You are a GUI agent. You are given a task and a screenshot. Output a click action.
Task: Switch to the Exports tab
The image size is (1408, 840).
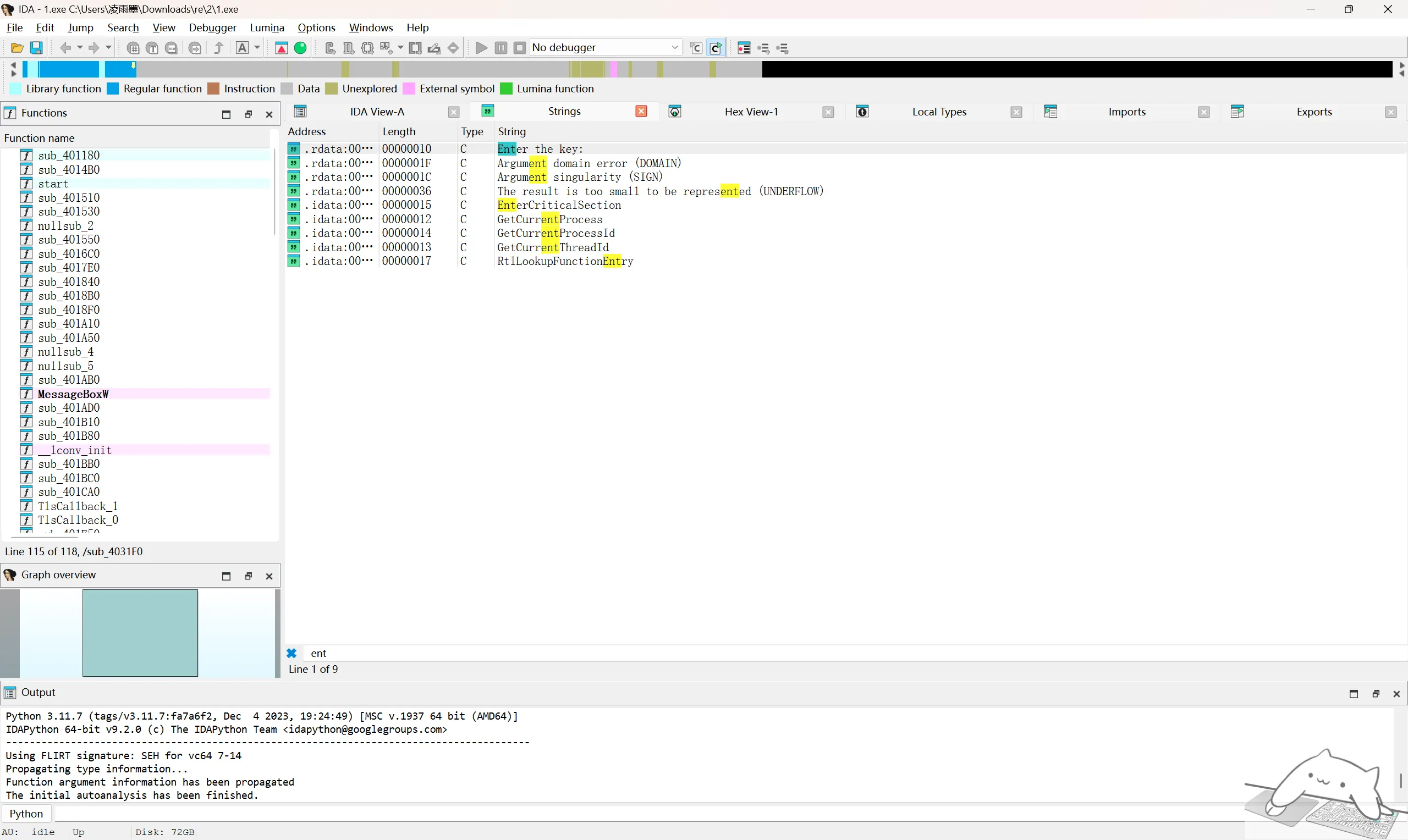1314,112
